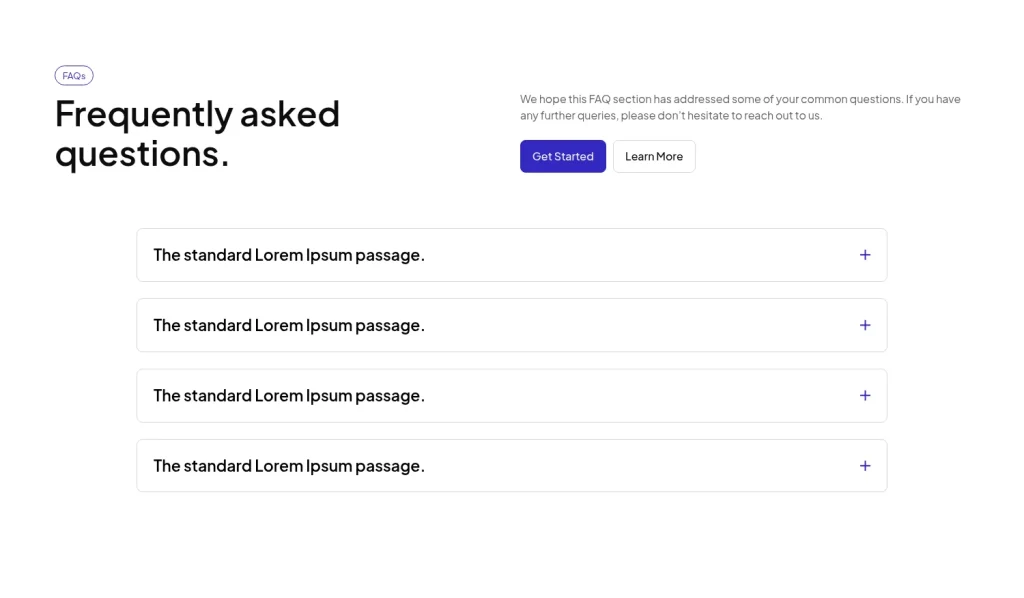Expand the third FAQ accordion row

point(511,395)
